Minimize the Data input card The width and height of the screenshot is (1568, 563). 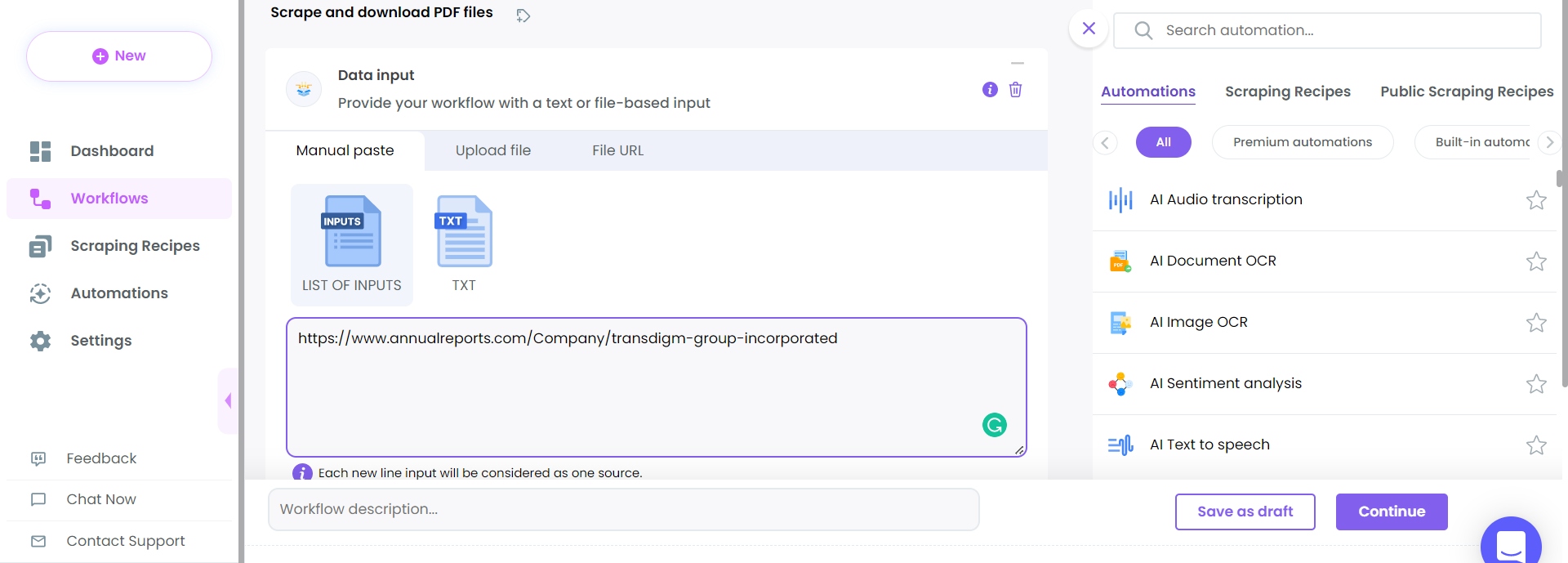(x=1018, y=63)
